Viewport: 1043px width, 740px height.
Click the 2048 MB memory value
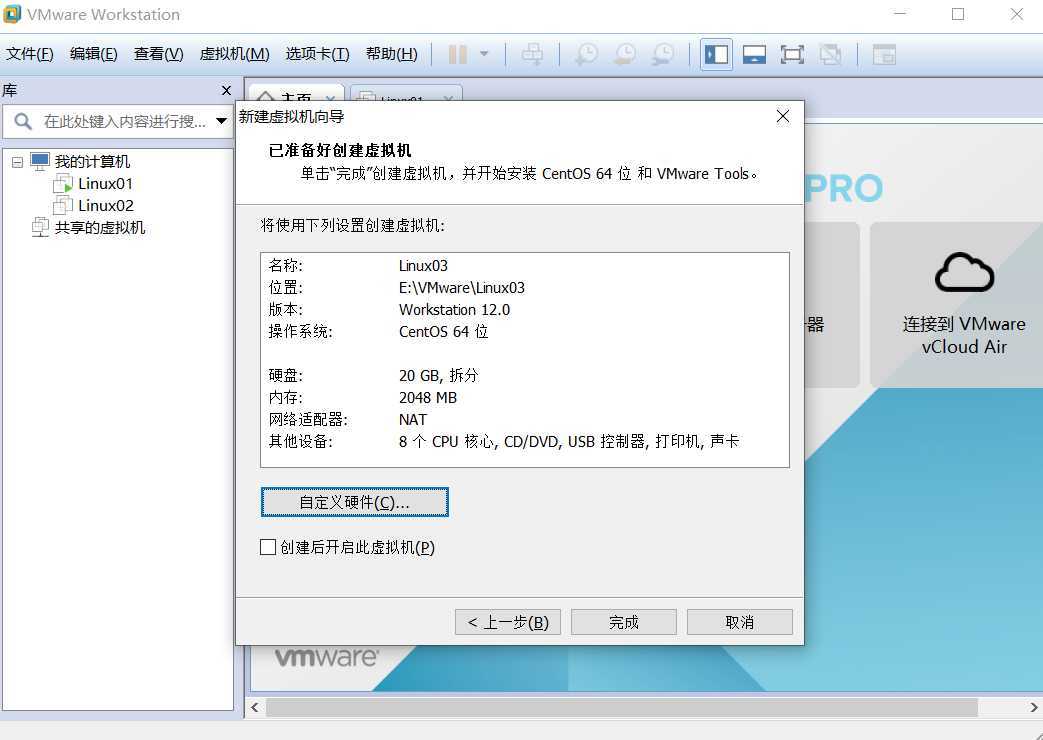(428, 397)
